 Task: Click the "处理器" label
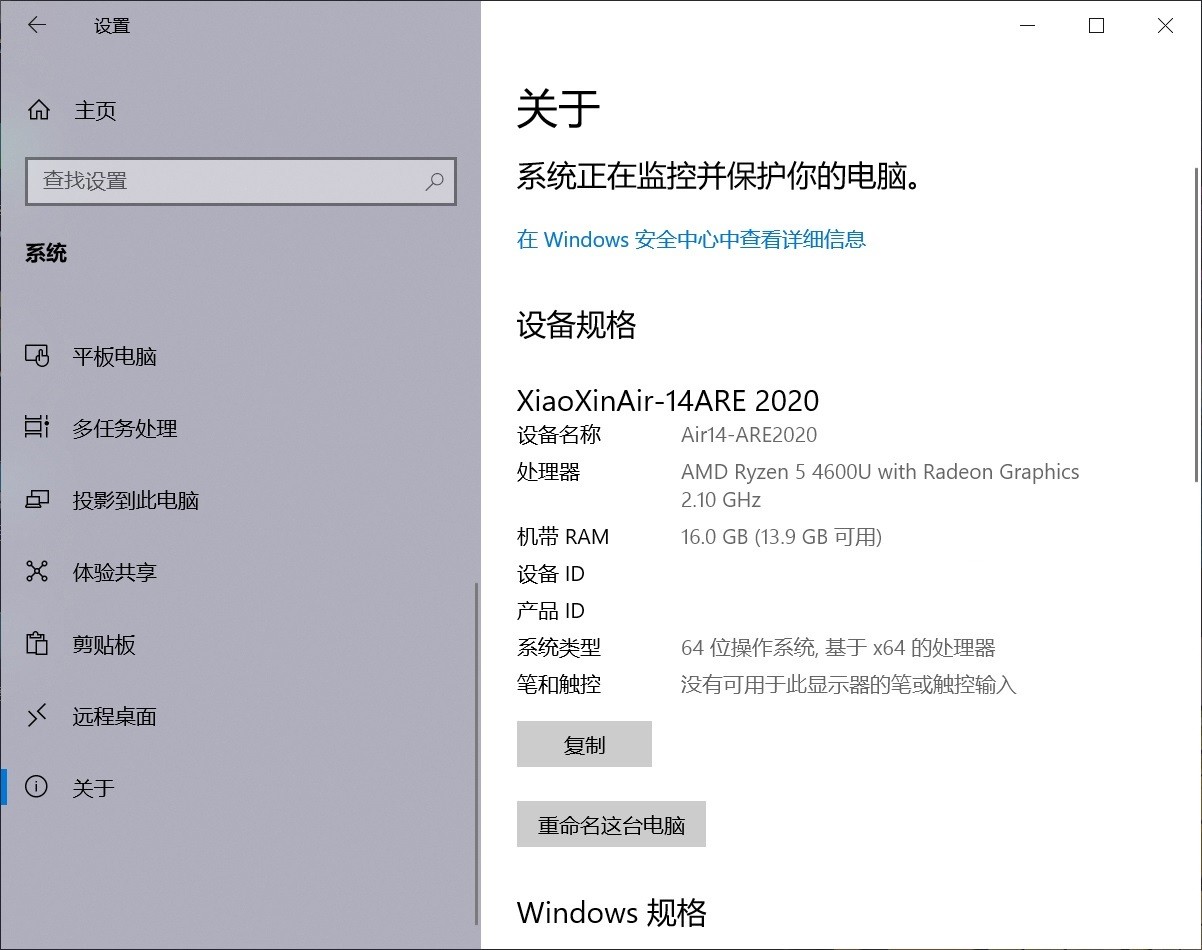[x=548, y=472]
